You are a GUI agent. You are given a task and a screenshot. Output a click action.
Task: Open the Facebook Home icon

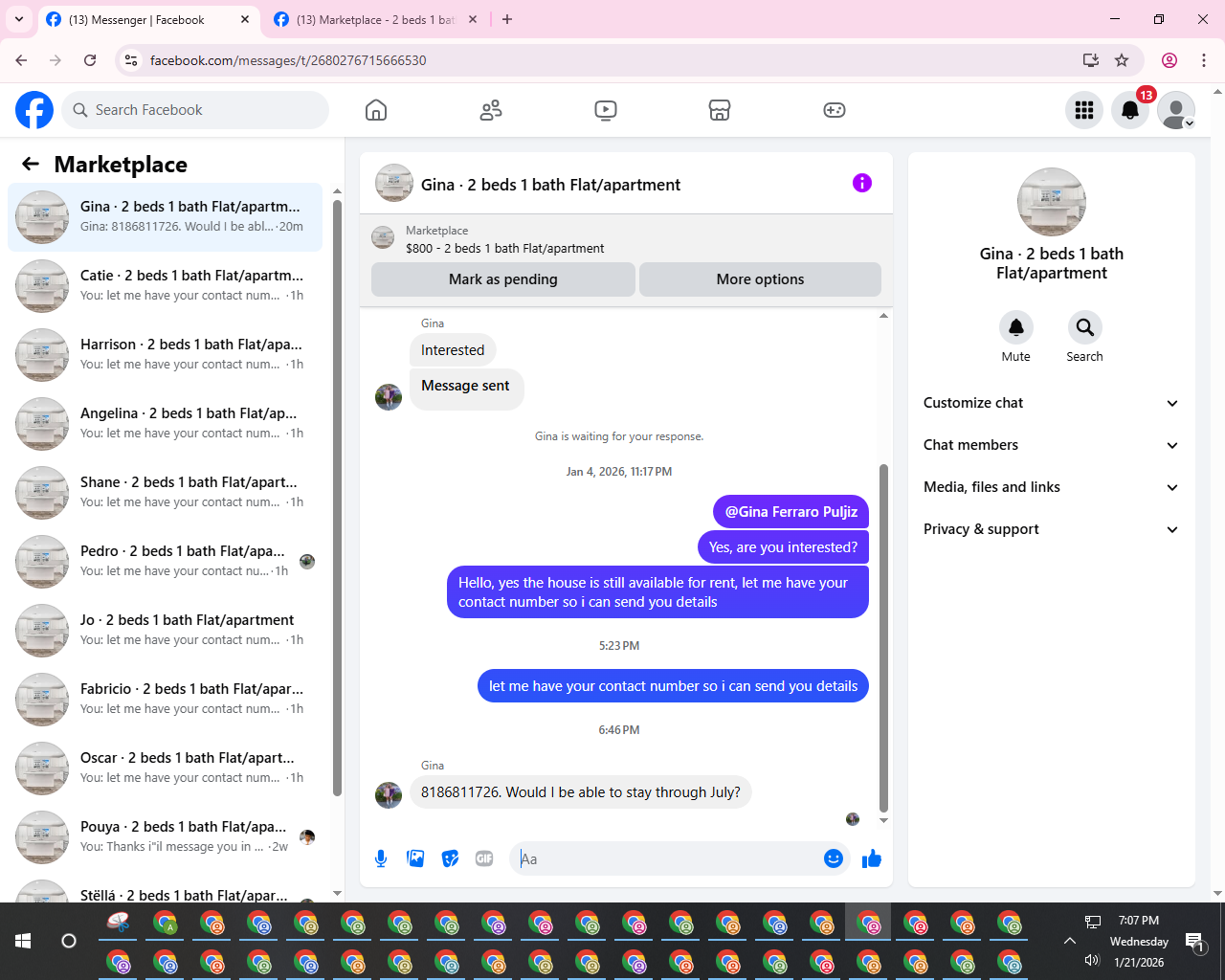376,110
